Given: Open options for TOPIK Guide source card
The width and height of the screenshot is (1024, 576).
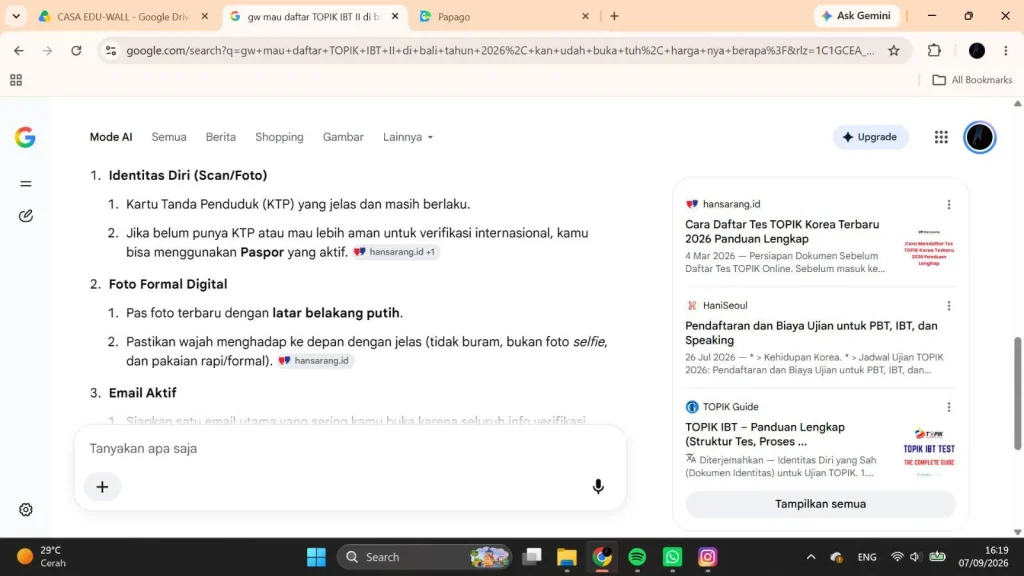Looking at the screenshot, I should click(948, 407).
